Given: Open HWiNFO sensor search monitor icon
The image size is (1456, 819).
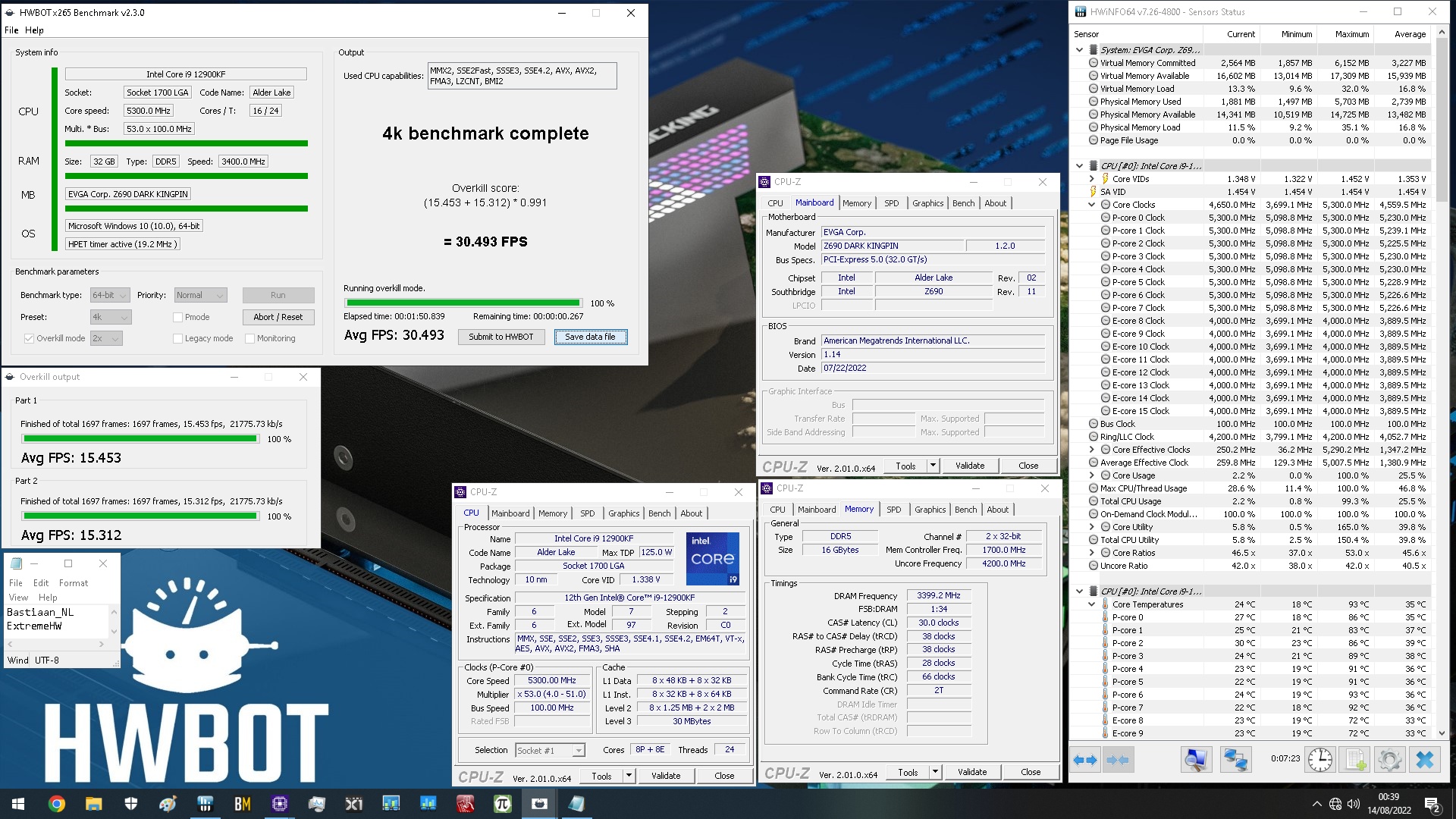Looking at the screenshot, I should (x=1196, y=760).
